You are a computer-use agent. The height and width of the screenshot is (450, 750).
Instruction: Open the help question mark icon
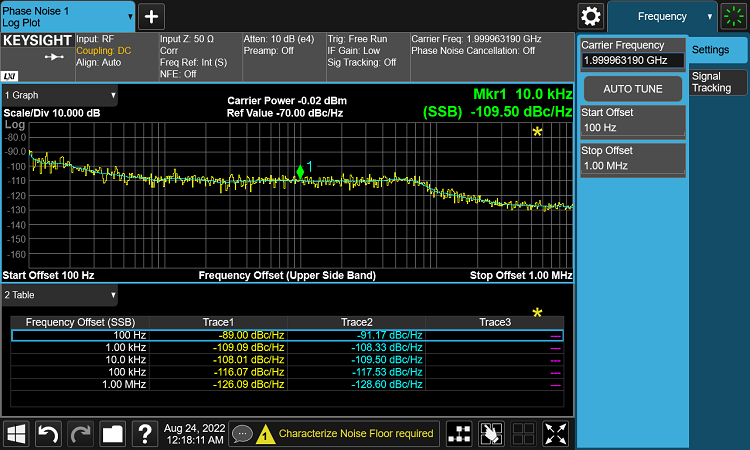145,433
